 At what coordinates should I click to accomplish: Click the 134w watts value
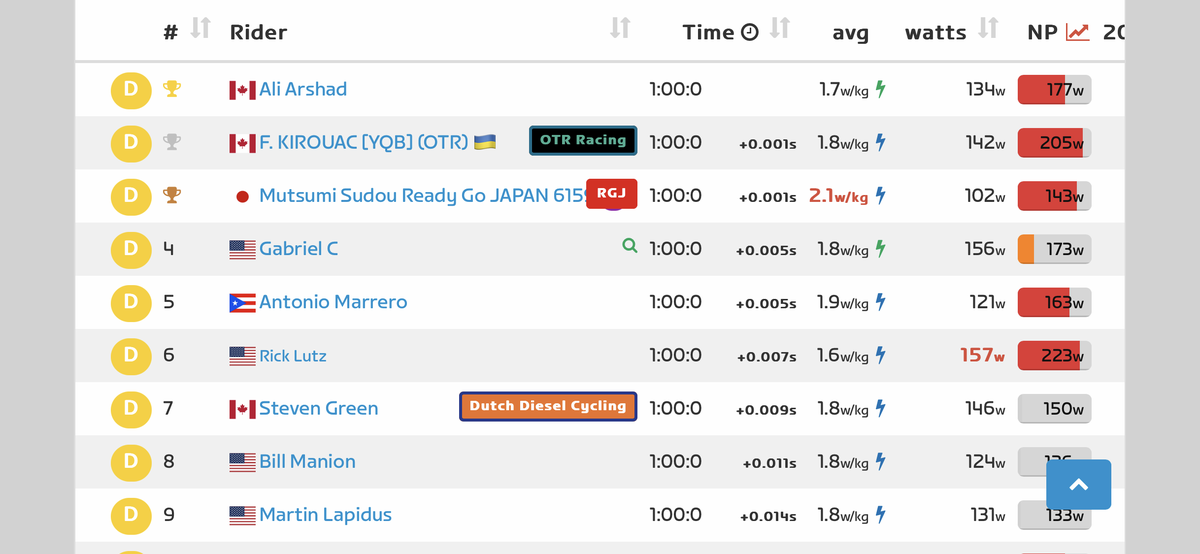[x=985, y=90]
